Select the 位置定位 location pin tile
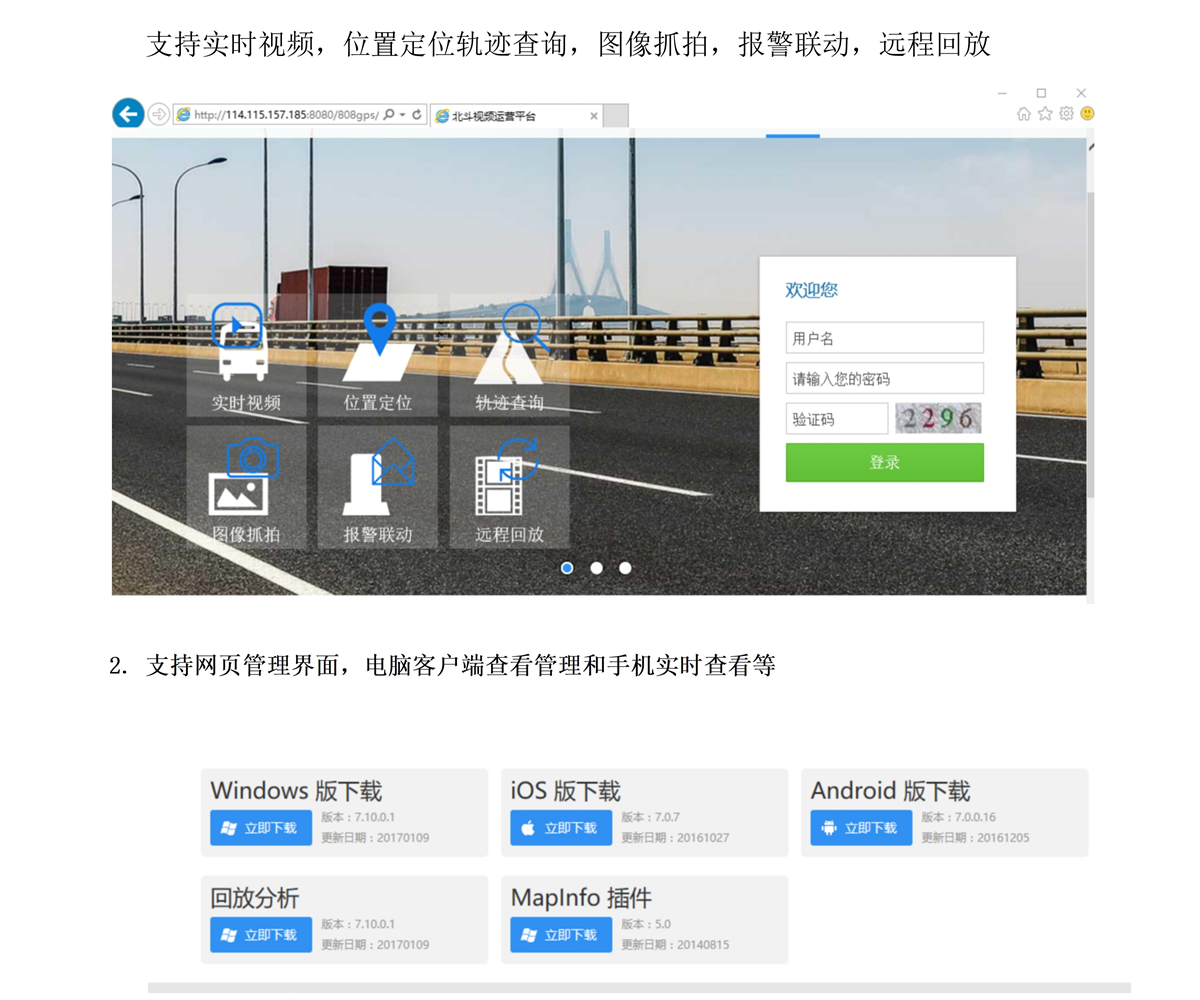1200x1000 pixels. 378,356
